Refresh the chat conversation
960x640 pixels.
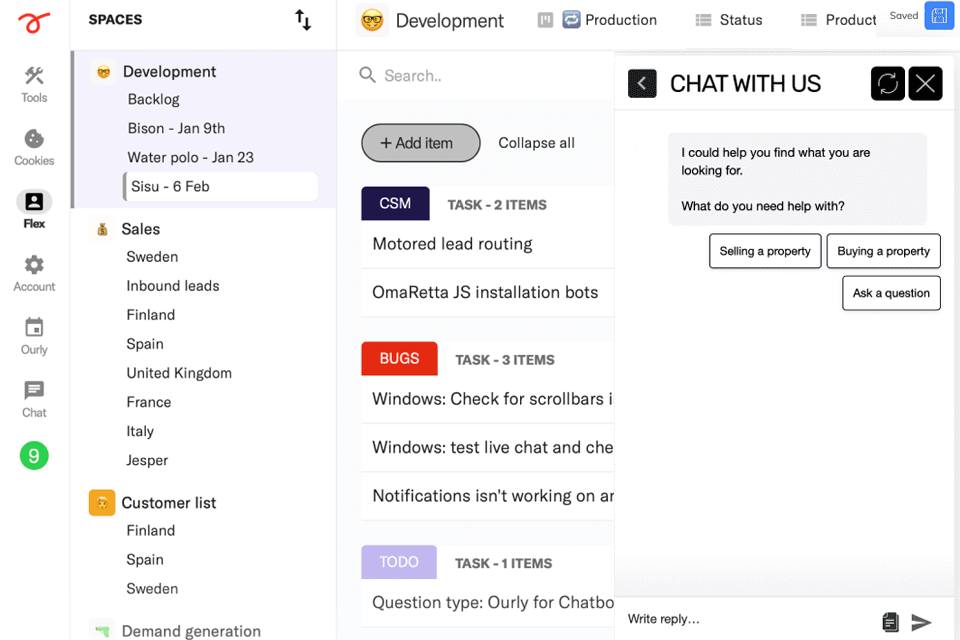887,83
